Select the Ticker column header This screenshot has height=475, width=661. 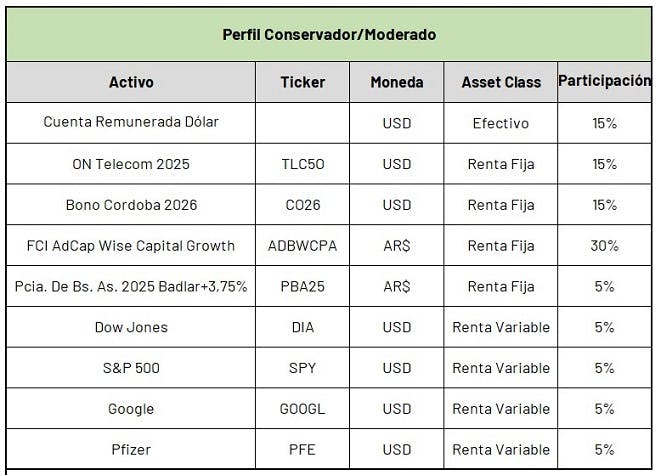(303, 82)
